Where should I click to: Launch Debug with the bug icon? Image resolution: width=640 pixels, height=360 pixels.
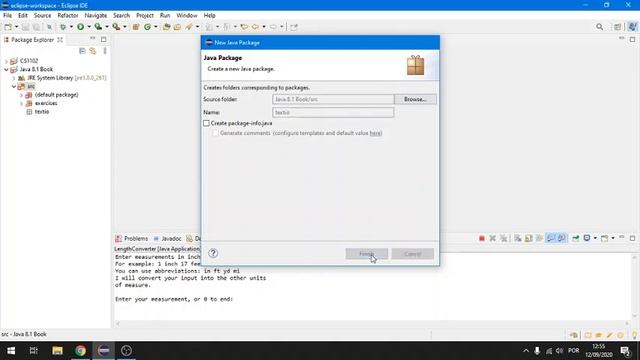pos(63,27)
